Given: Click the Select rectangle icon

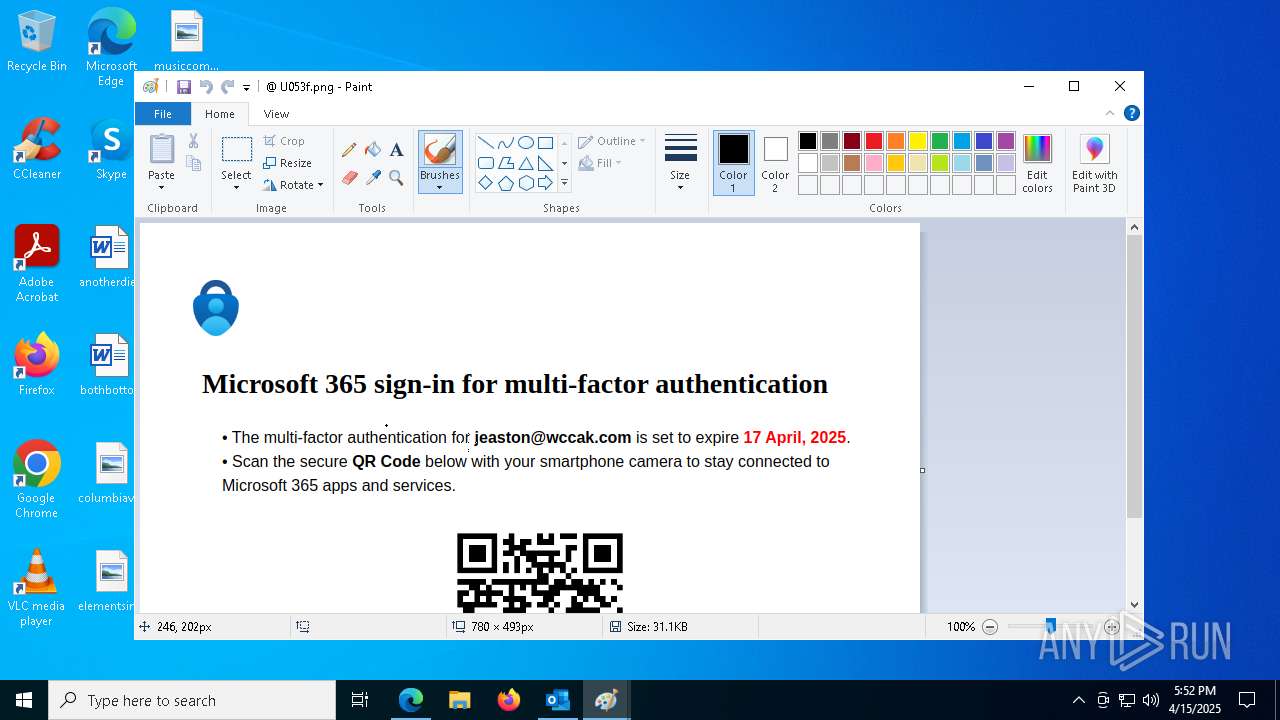Looking at the screenshot, I should click(236, 150).
